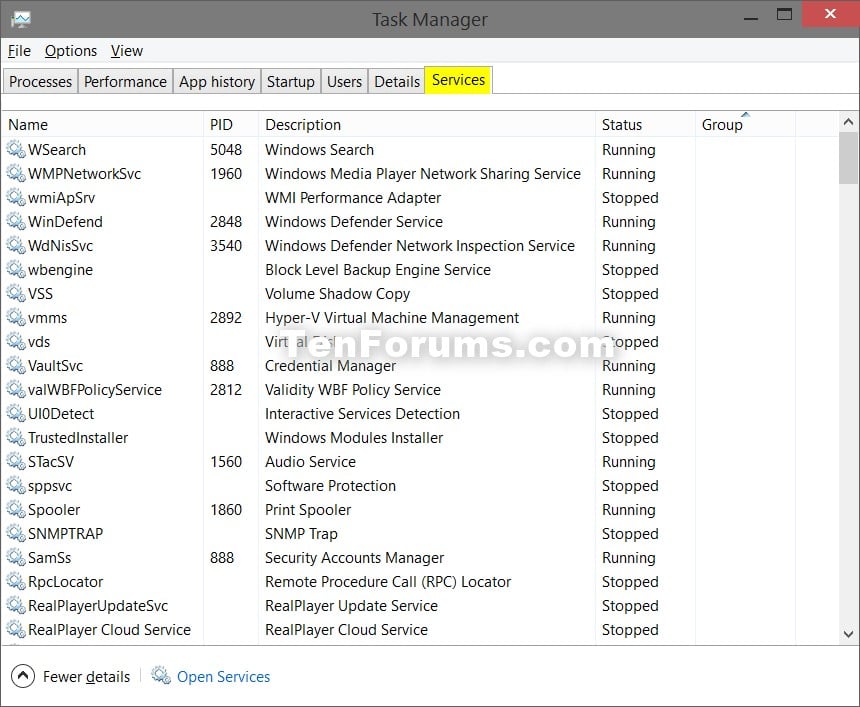Select the "Print Spooler" description
Image resolution: width=860 pixels, height=707 pixels.
(x=308, y=510)
